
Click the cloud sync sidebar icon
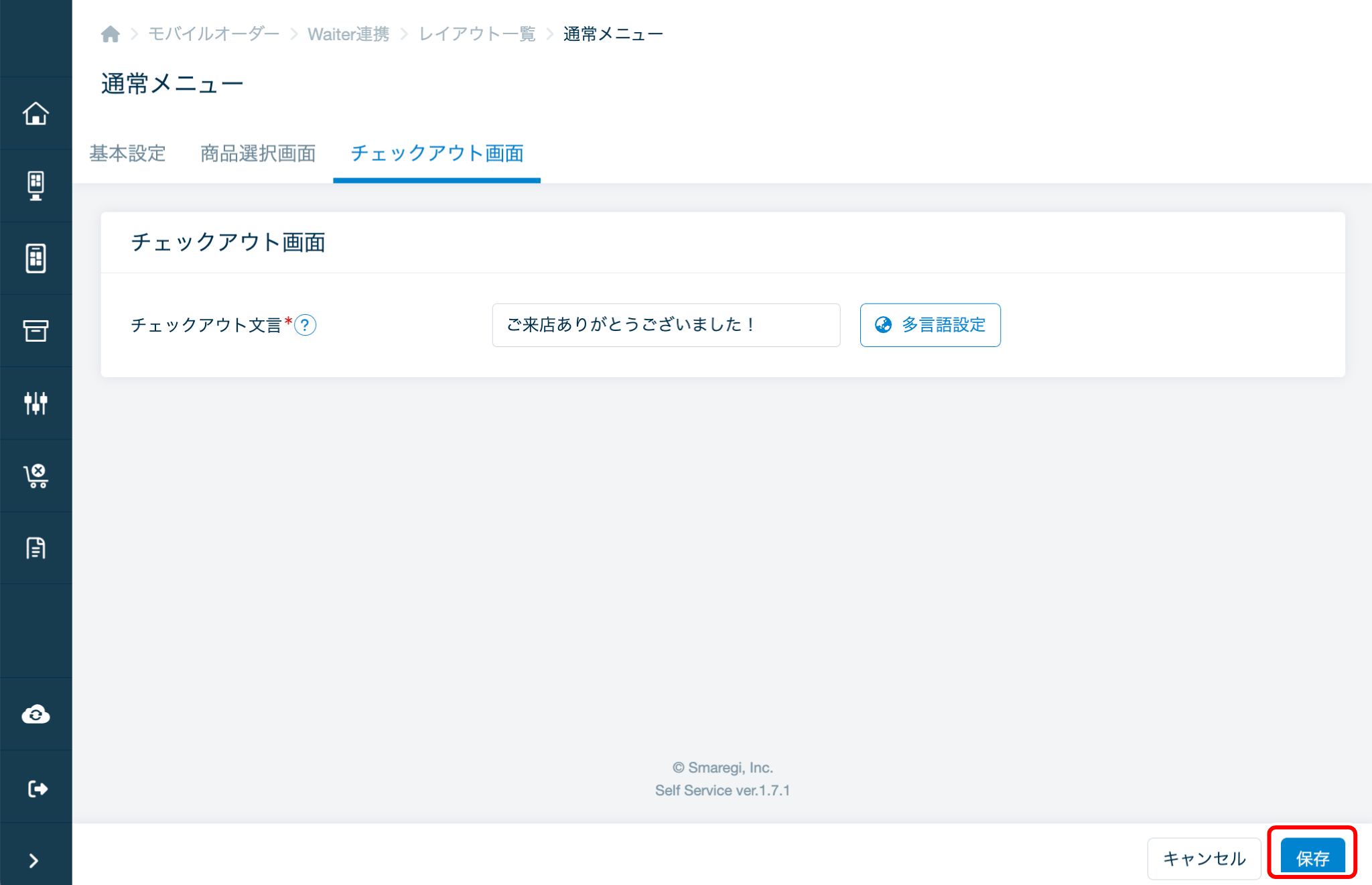[x=36, y=714]
